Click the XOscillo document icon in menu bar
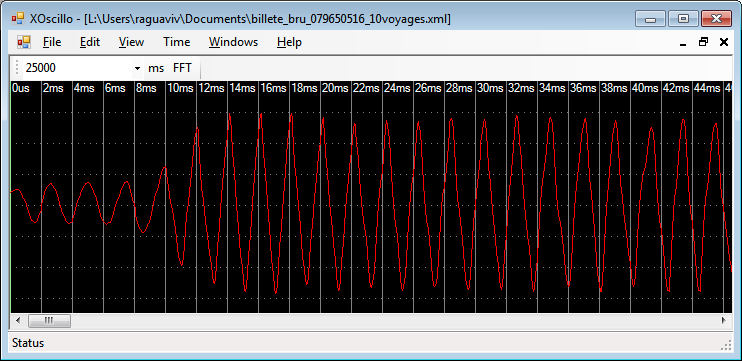Image resolution: width=742 pixels, height=363 pixels. 23,42
